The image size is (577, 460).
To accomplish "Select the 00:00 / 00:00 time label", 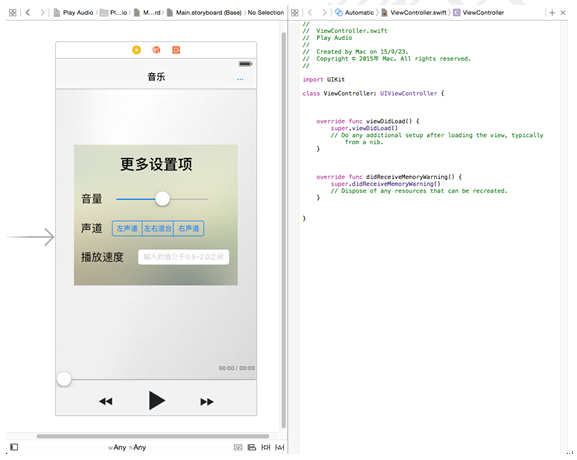I will (237, 368).
